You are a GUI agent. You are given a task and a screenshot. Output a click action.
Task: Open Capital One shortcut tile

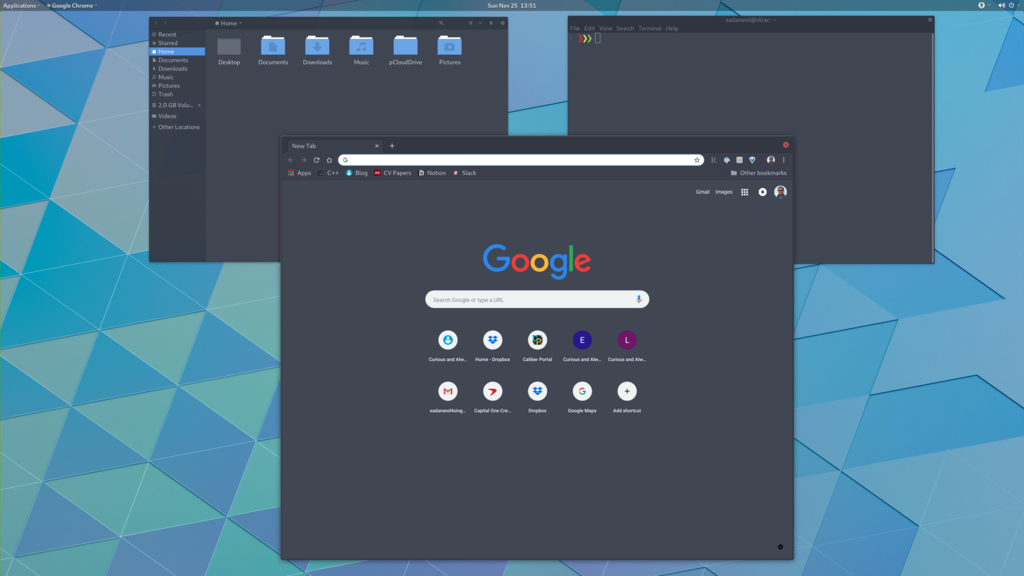point(492,397)
